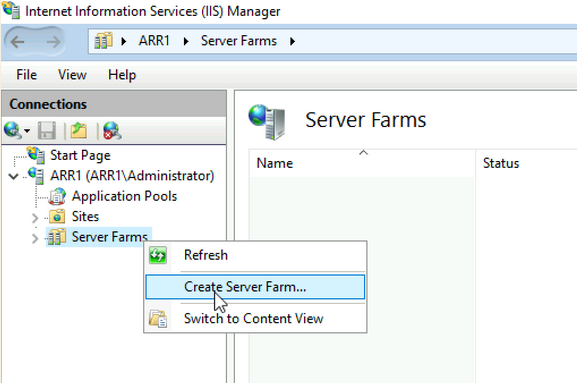Click the Delete Connection icon
The height and width of the screenshot is (383, 577).
112,131
